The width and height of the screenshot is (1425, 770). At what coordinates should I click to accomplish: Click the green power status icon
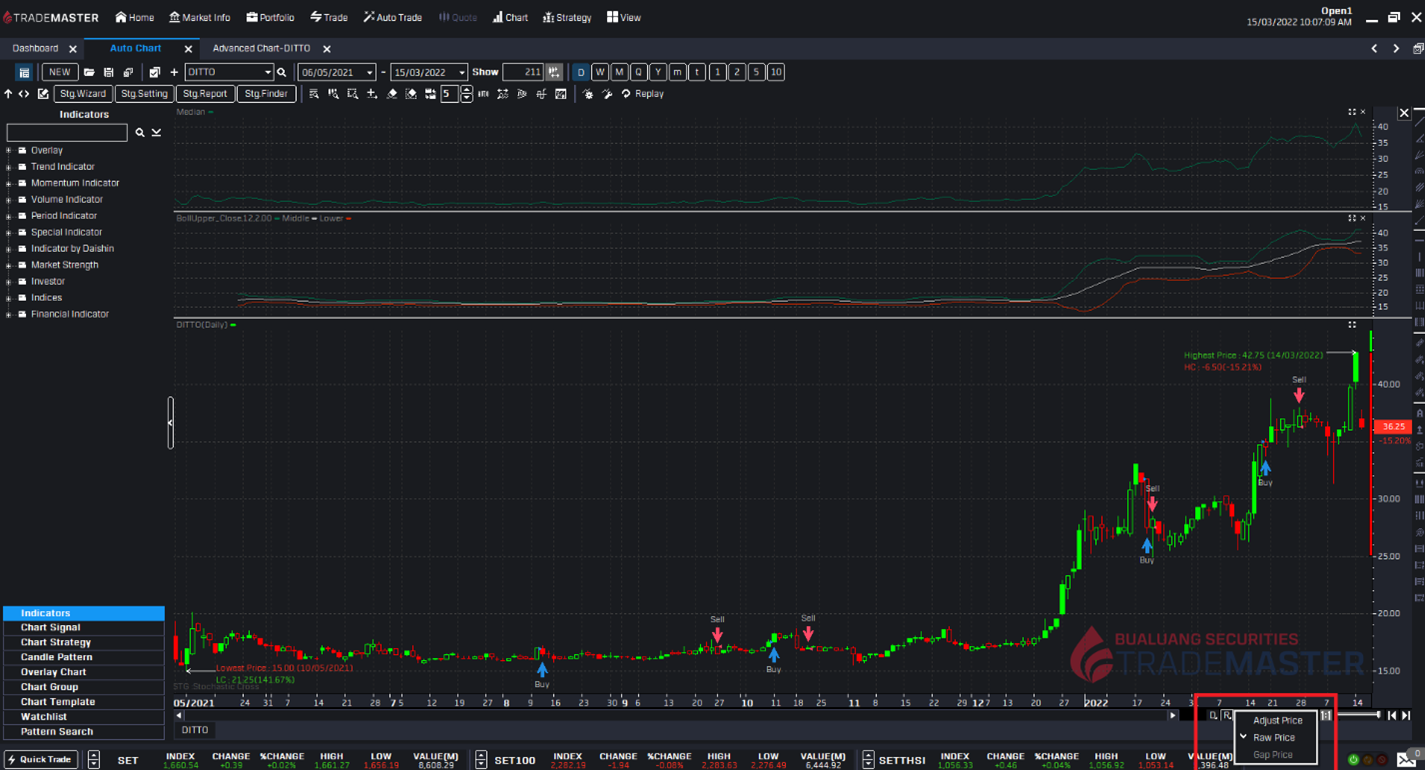tap(1353, 760)
